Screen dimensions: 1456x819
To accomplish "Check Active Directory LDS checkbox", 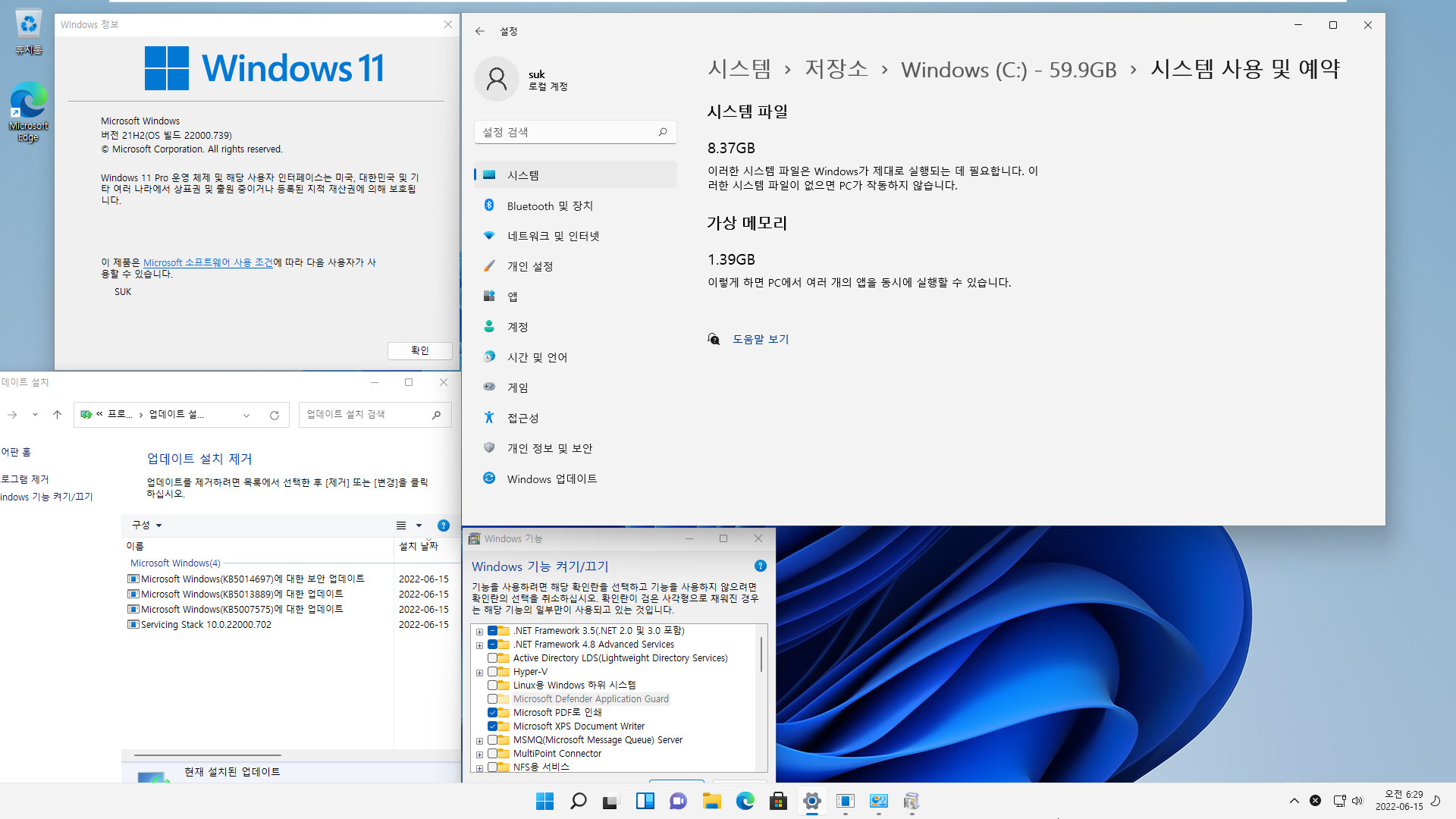I will (x=492, y=658).
